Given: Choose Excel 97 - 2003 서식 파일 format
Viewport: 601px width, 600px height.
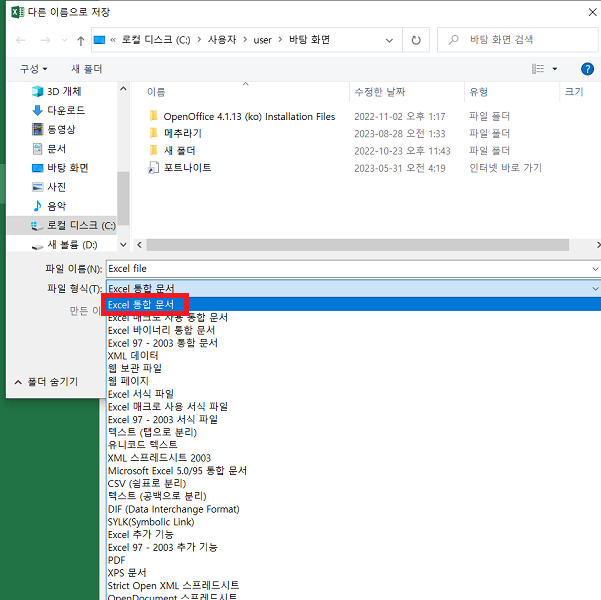Looking at the screenshot, I should click(163, 419).
